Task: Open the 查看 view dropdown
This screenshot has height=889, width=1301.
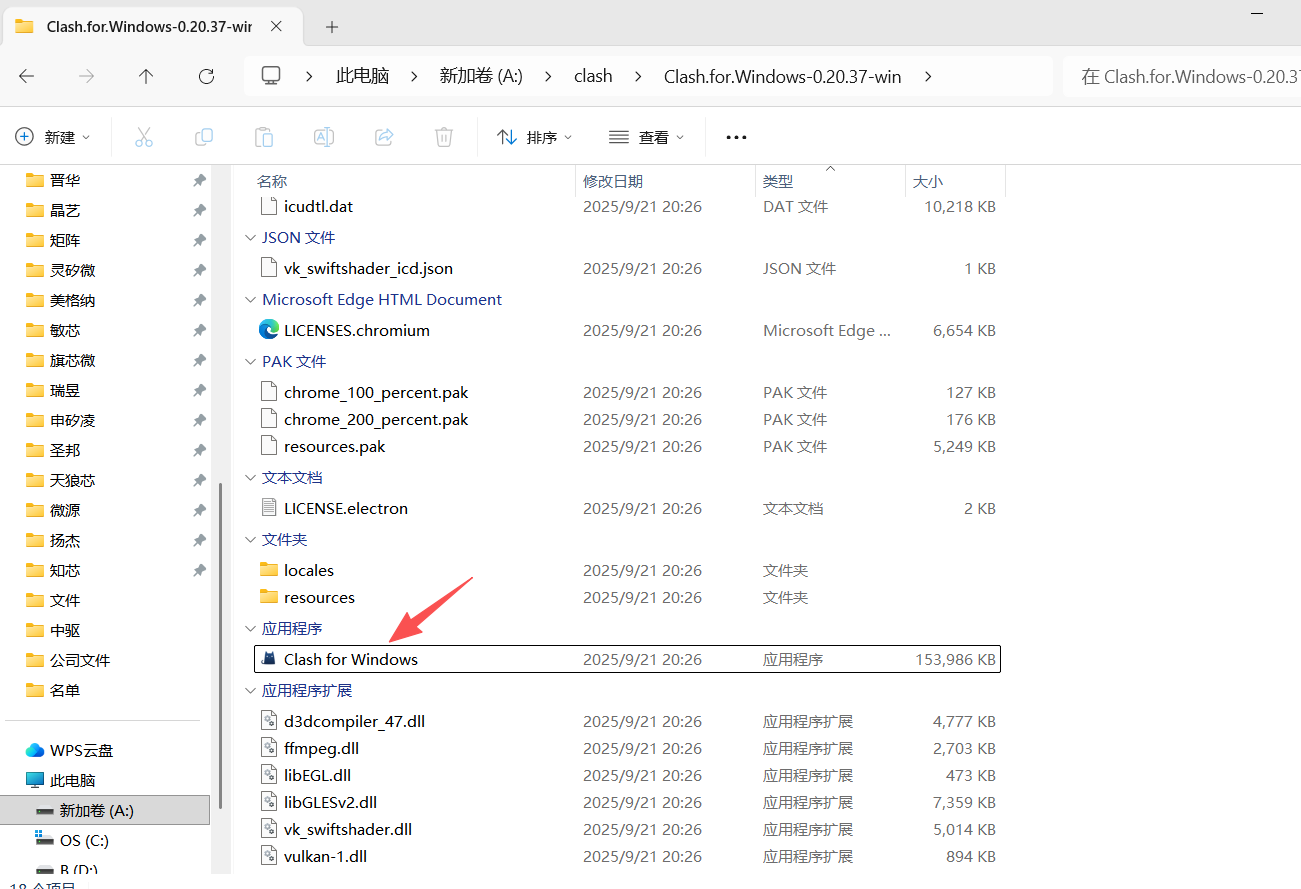Action: (x=647, y=137)
